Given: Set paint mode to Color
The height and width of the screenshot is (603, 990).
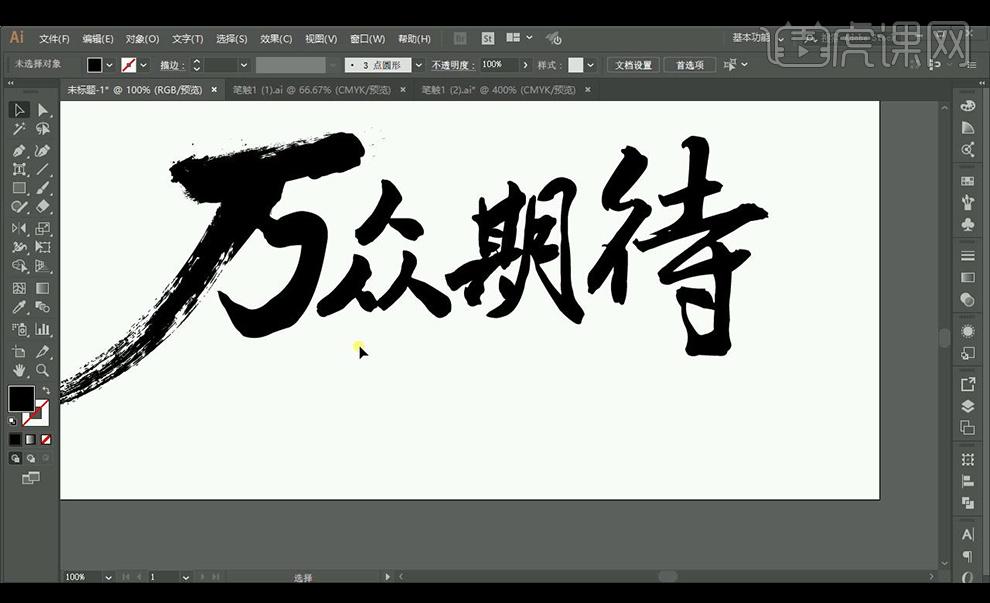Looking at the screenshot, I should (15, 439).
